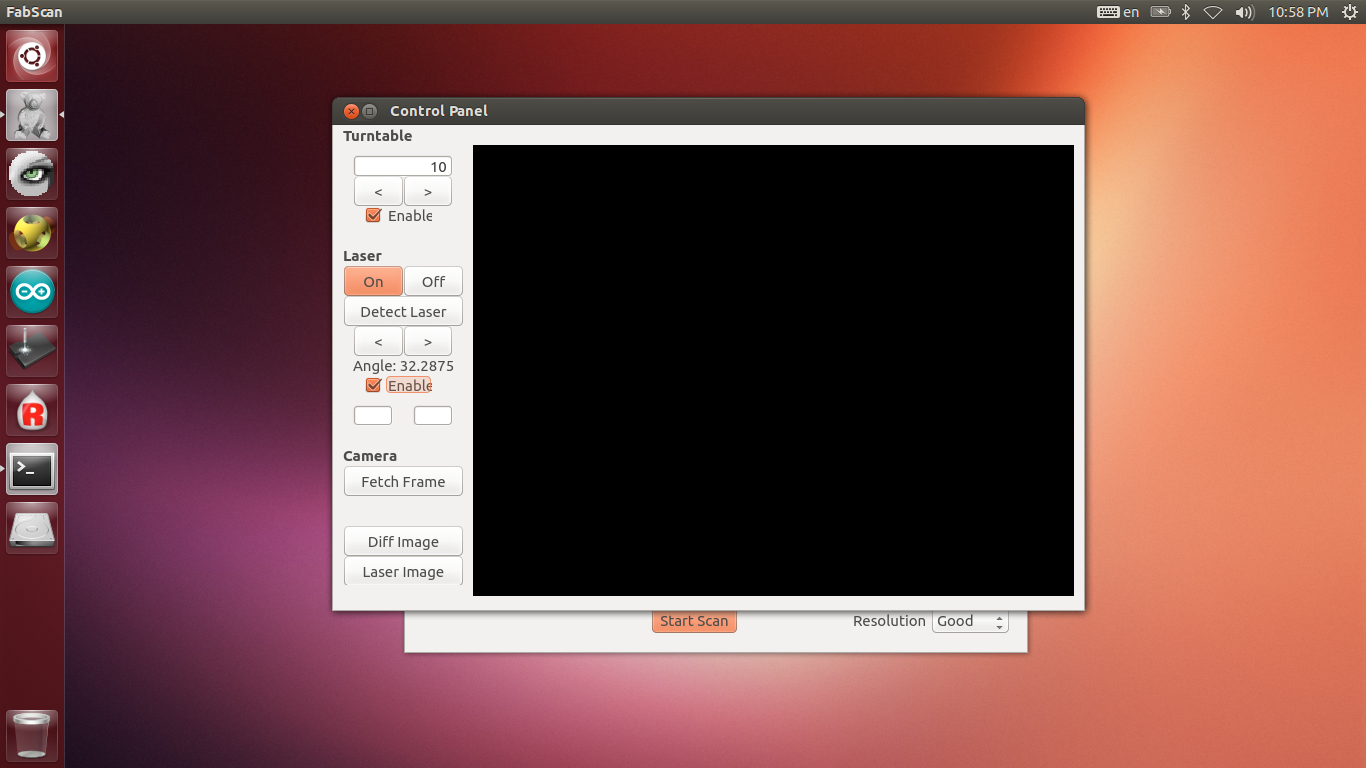Click the Fetch Frame button

coord(403,482)
